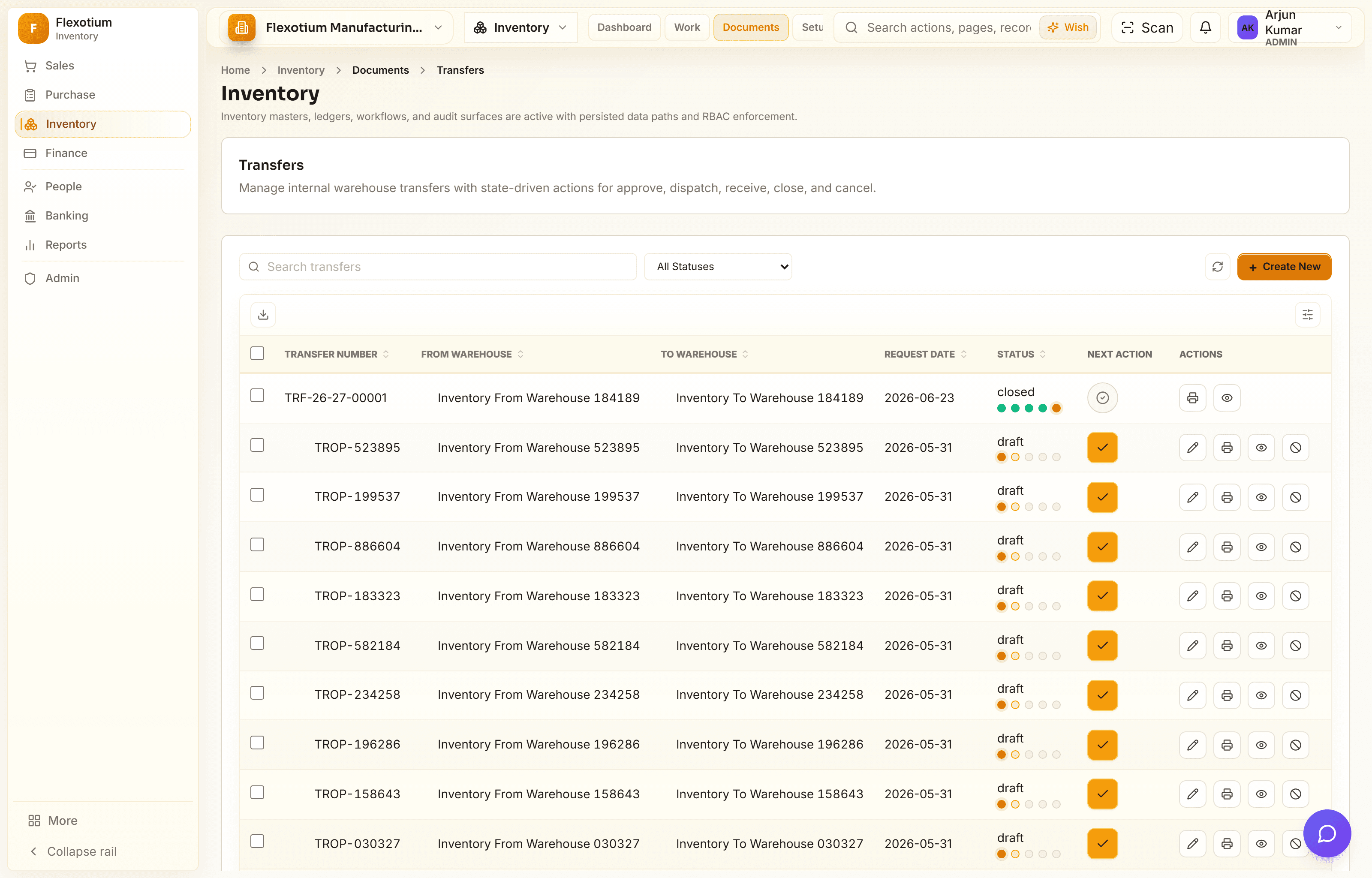Image resolution: width=1372 pixels, height=878 pixels.
Task: Select the Documents tab
Action: click(x=750, y=27)
